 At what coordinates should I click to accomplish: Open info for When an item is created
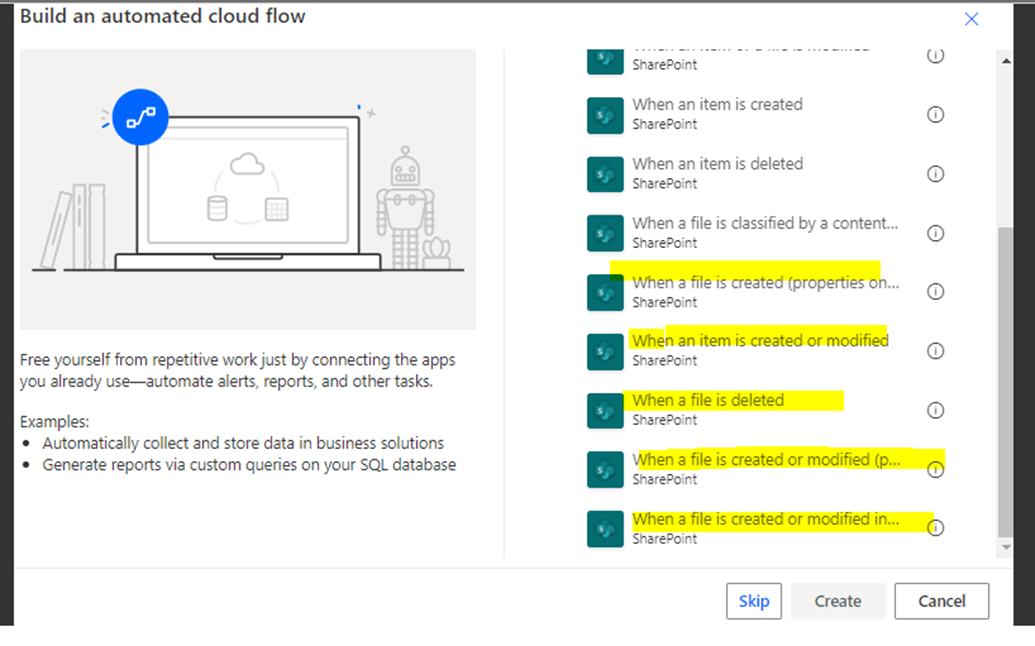coord(935,115)
